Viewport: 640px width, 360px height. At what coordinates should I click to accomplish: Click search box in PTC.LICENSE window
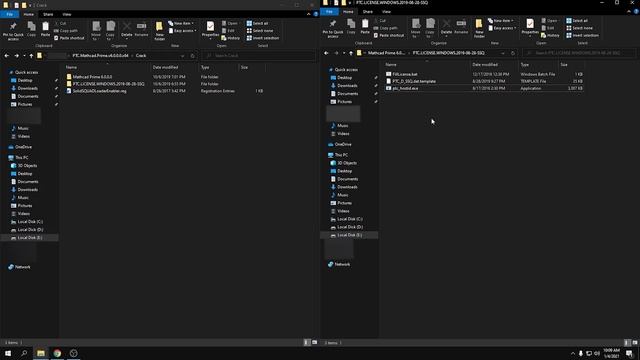pyautogui.click(x=579, y=53)
